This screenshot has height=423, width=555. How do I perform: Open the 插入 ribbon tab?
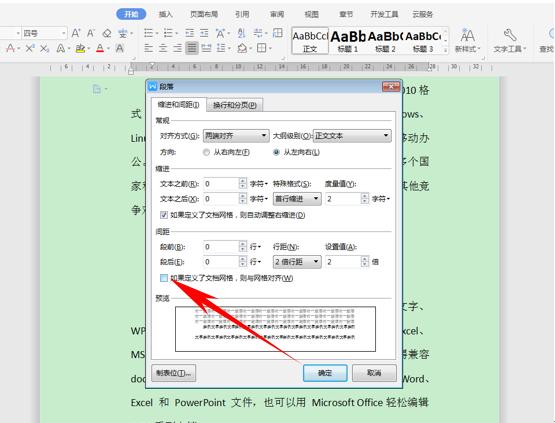166,14
